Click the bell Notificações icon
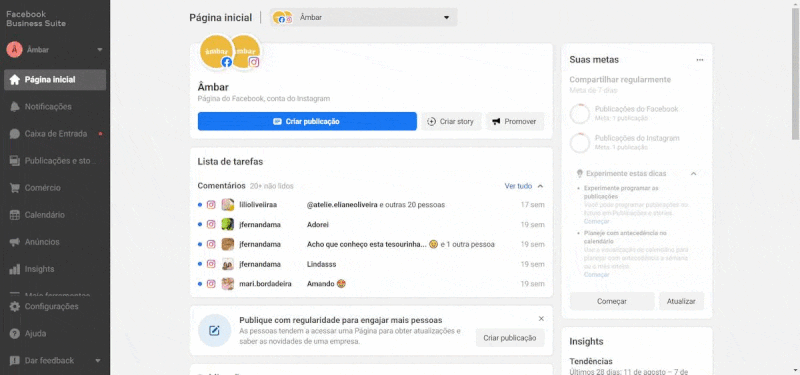The image size is (800, 375). [x=15, y=107]
